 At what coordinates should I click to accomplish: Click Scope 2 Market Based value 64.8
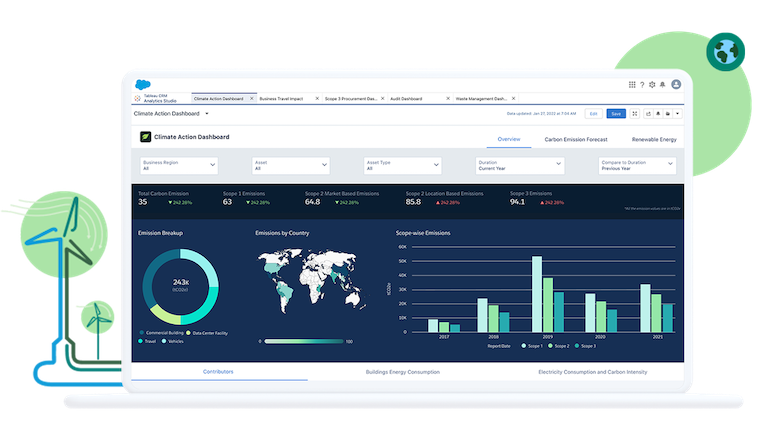[312, 202]
